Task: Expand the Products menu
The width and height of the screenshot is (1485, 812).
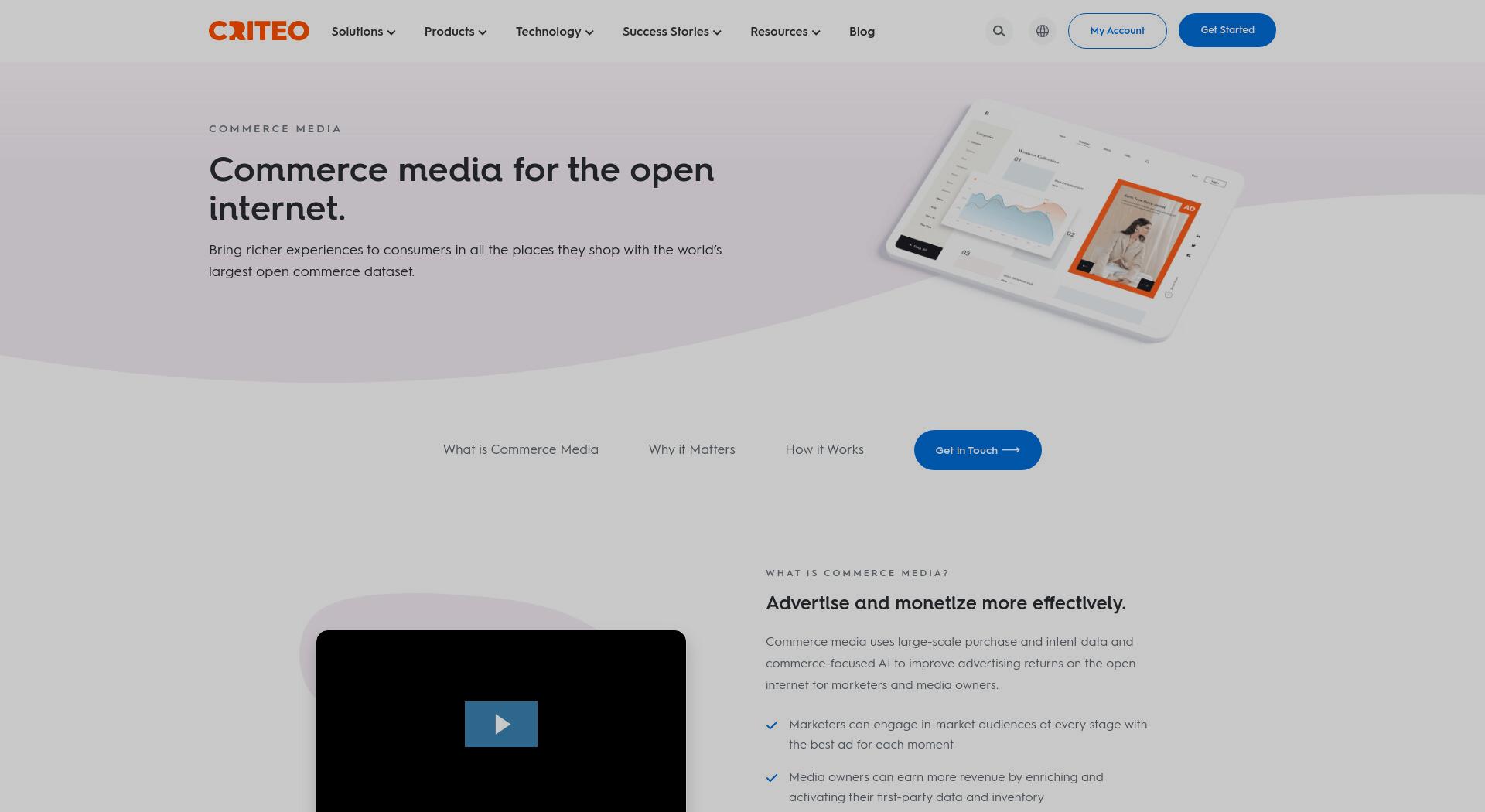Action: click(456, 32)
